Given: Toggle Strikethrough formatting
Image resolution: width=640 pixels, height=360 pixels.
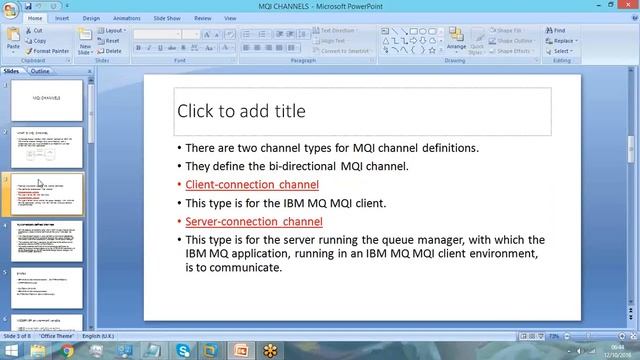Looking at the screenshot, I should point(172,48).
